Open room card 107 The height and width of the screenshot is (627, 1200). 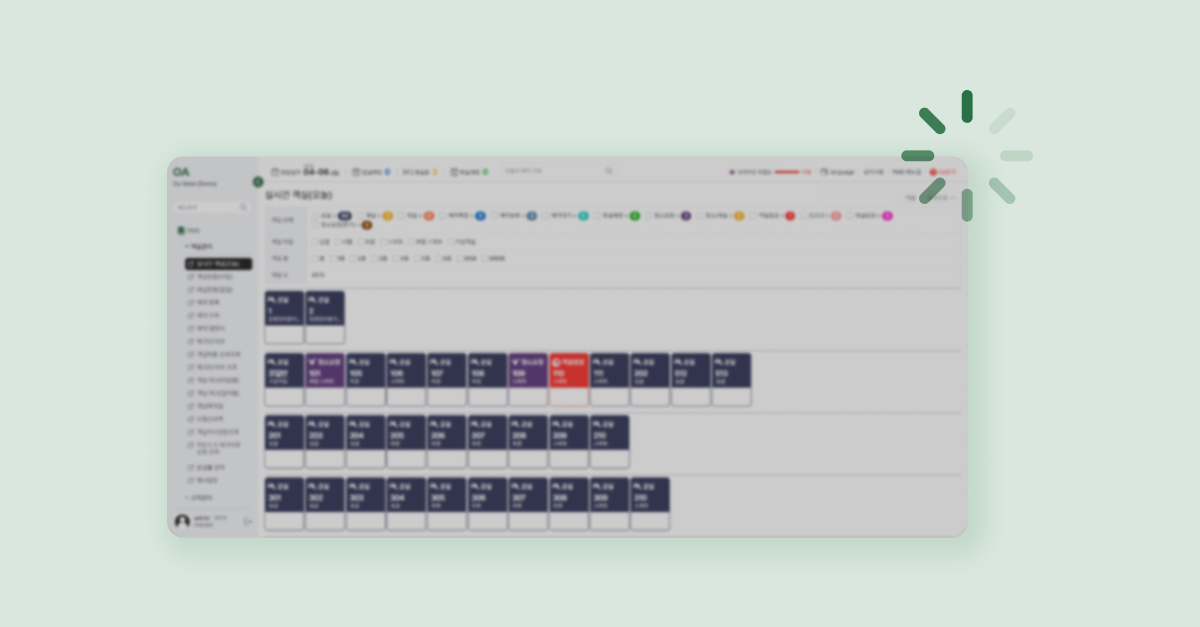tap(447, 379)
